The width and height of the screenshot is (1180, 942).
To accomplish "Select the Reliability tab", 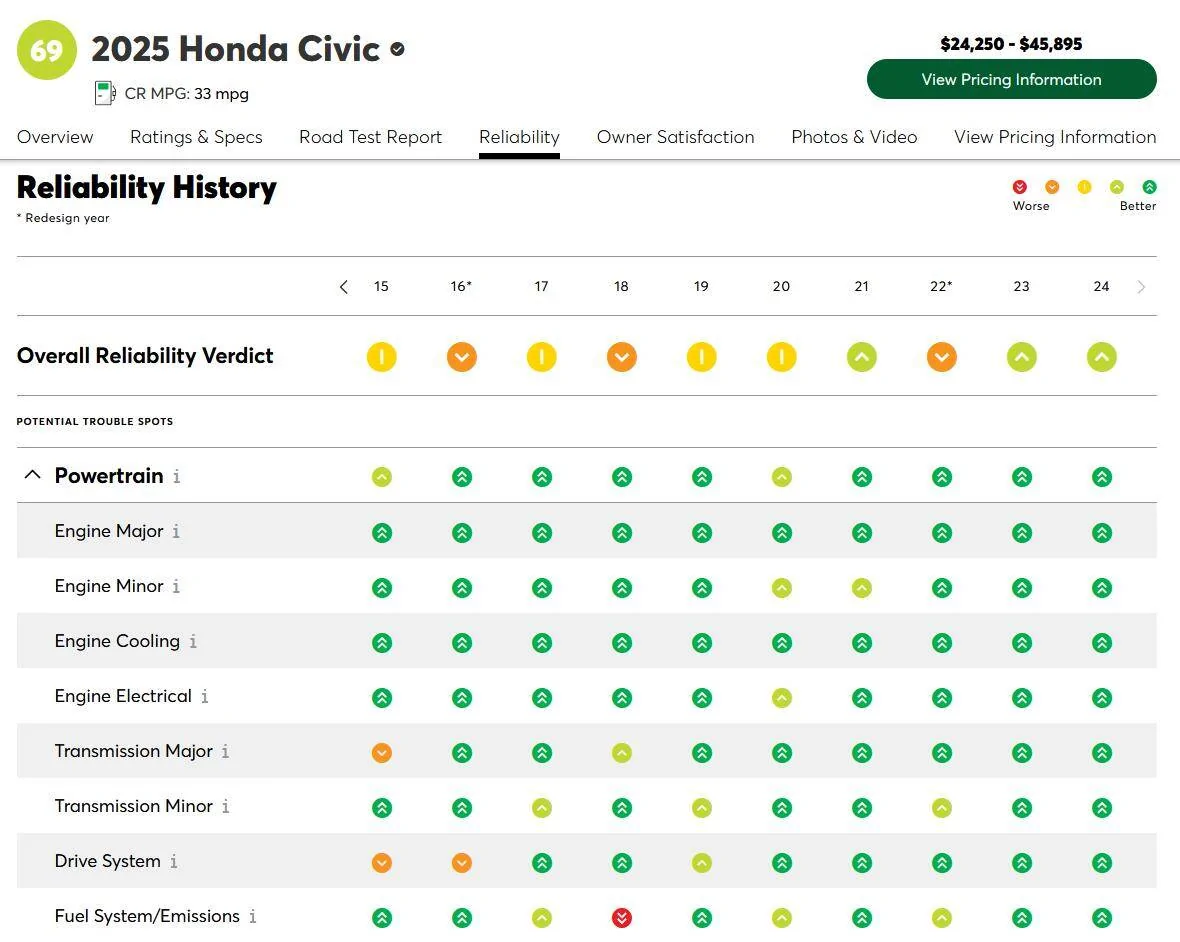I will [x=519, y=137].
